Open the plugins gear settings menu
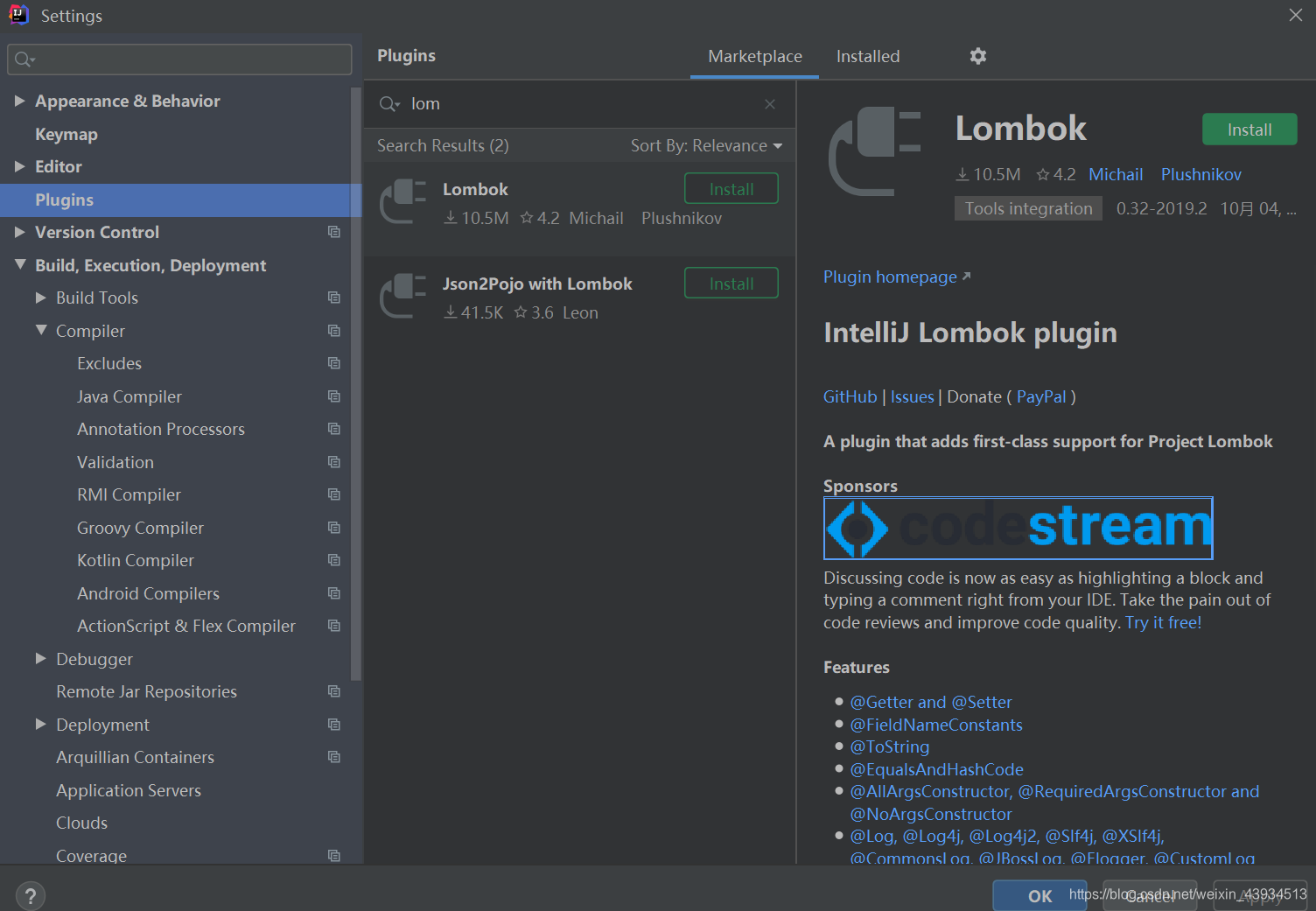 coord(977,56)
